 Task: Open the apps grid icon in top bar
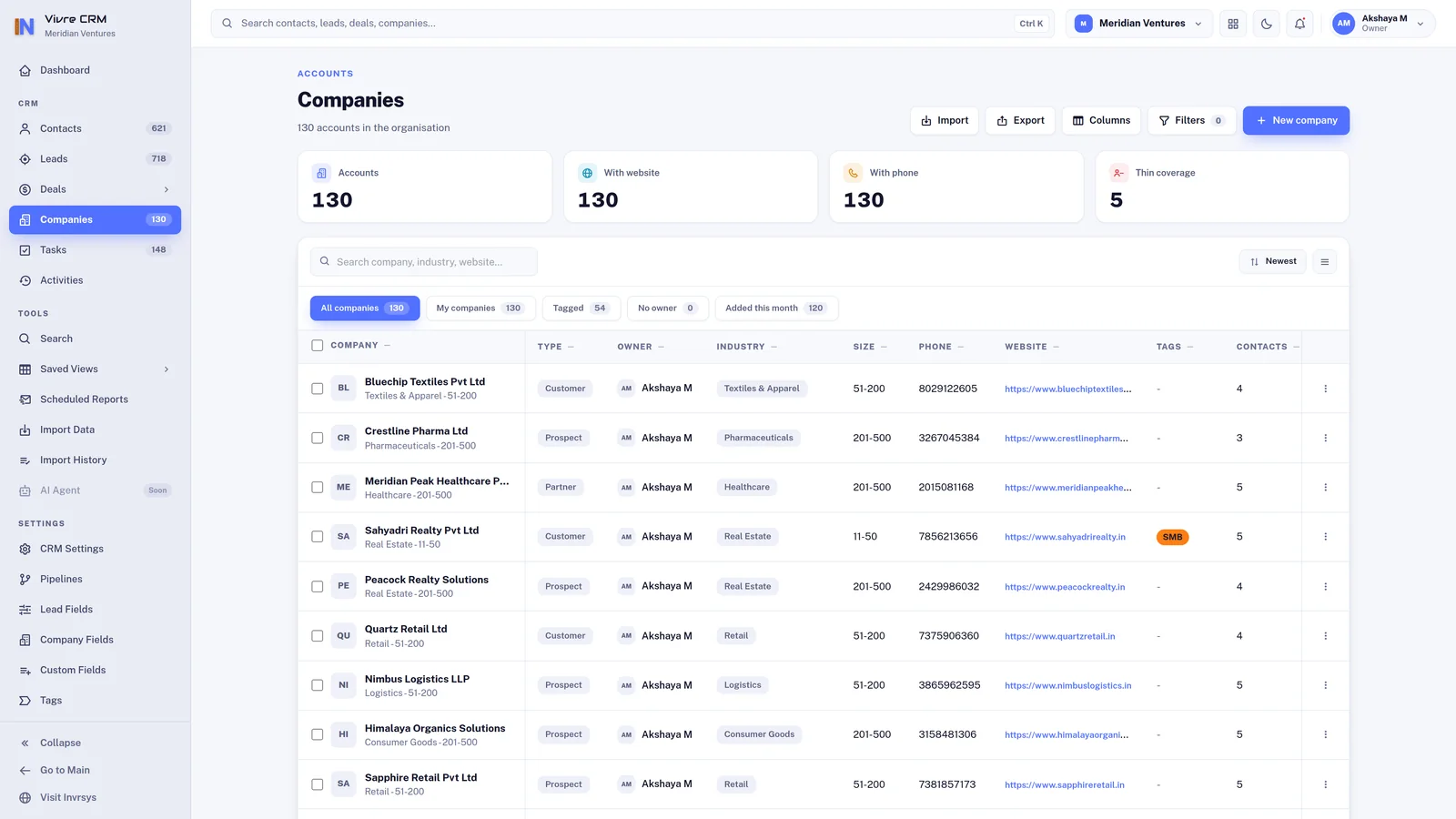click(1233, 24)
